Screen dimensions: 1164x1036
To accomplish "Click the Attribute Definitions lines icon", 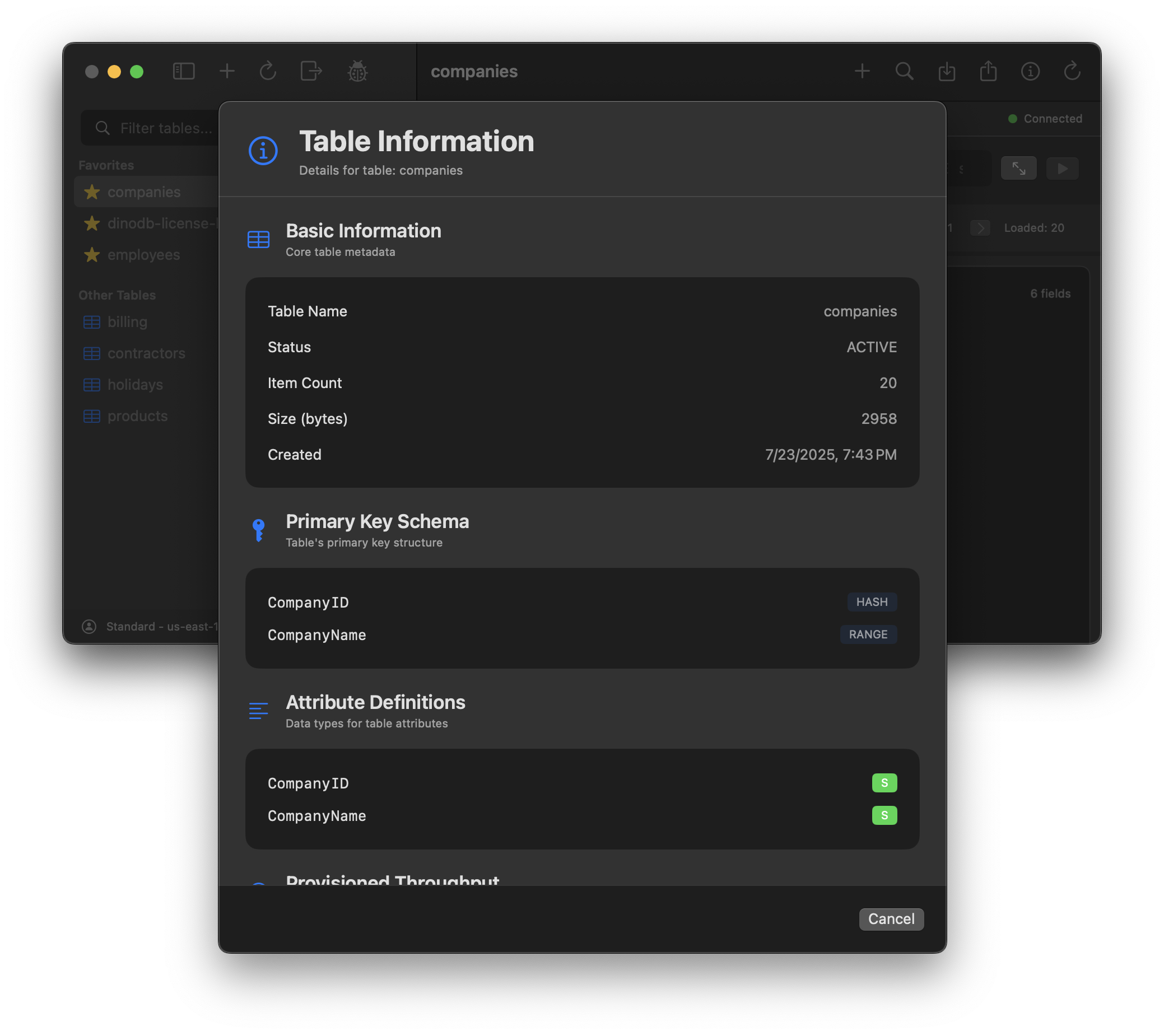I will point(258,711).
